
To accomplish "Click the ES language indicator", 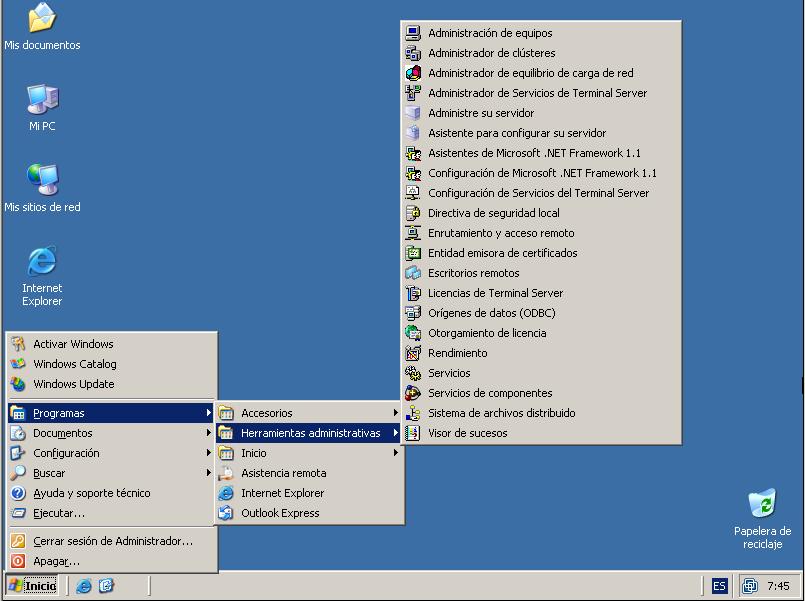I will (719, 586).
